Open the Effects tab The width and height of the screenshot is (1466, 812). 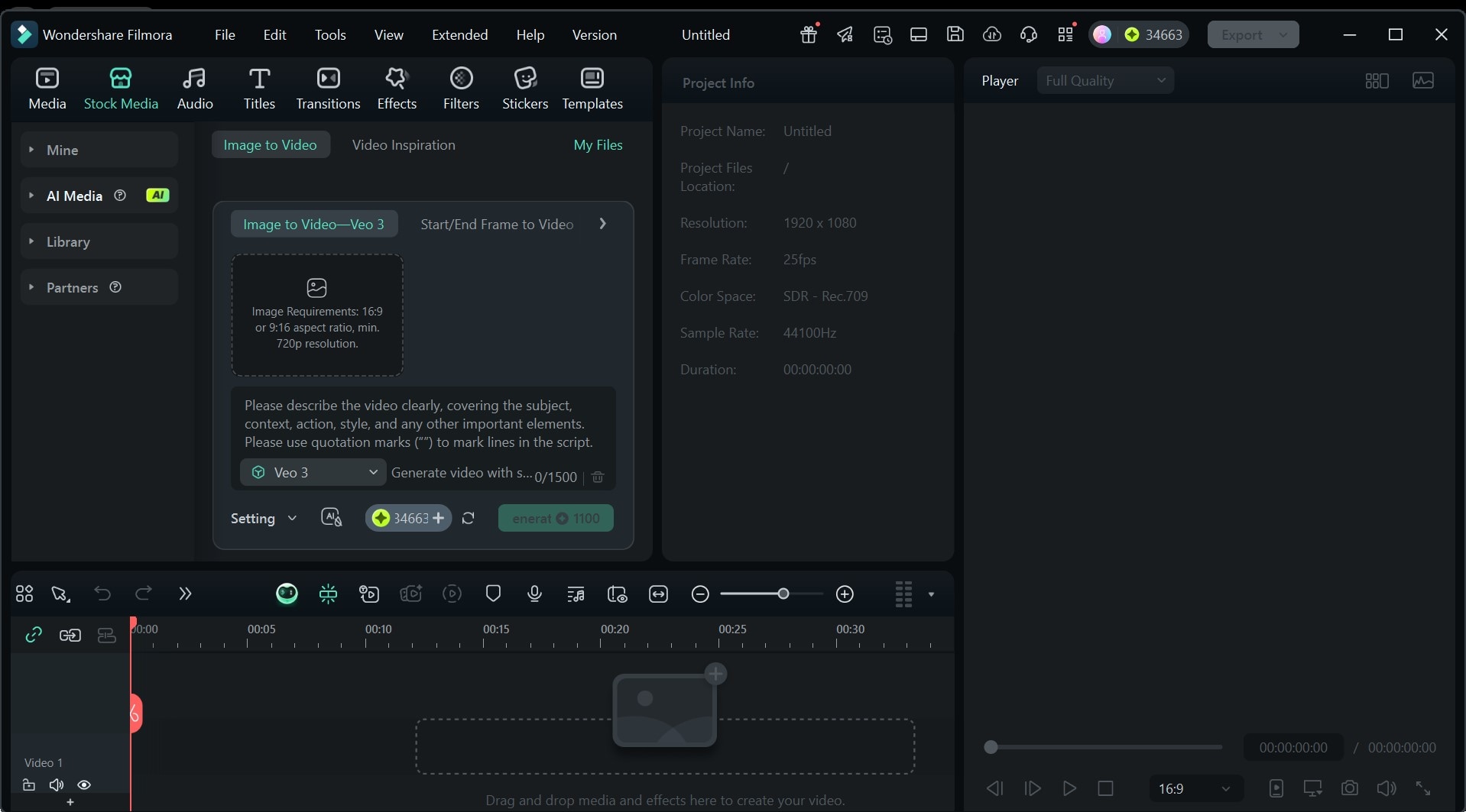point(397,89)
